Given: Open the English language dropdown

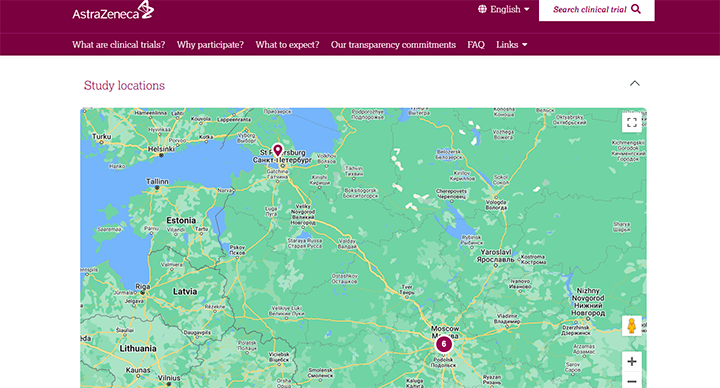Looking at the screenshot, I should point(504,9).
